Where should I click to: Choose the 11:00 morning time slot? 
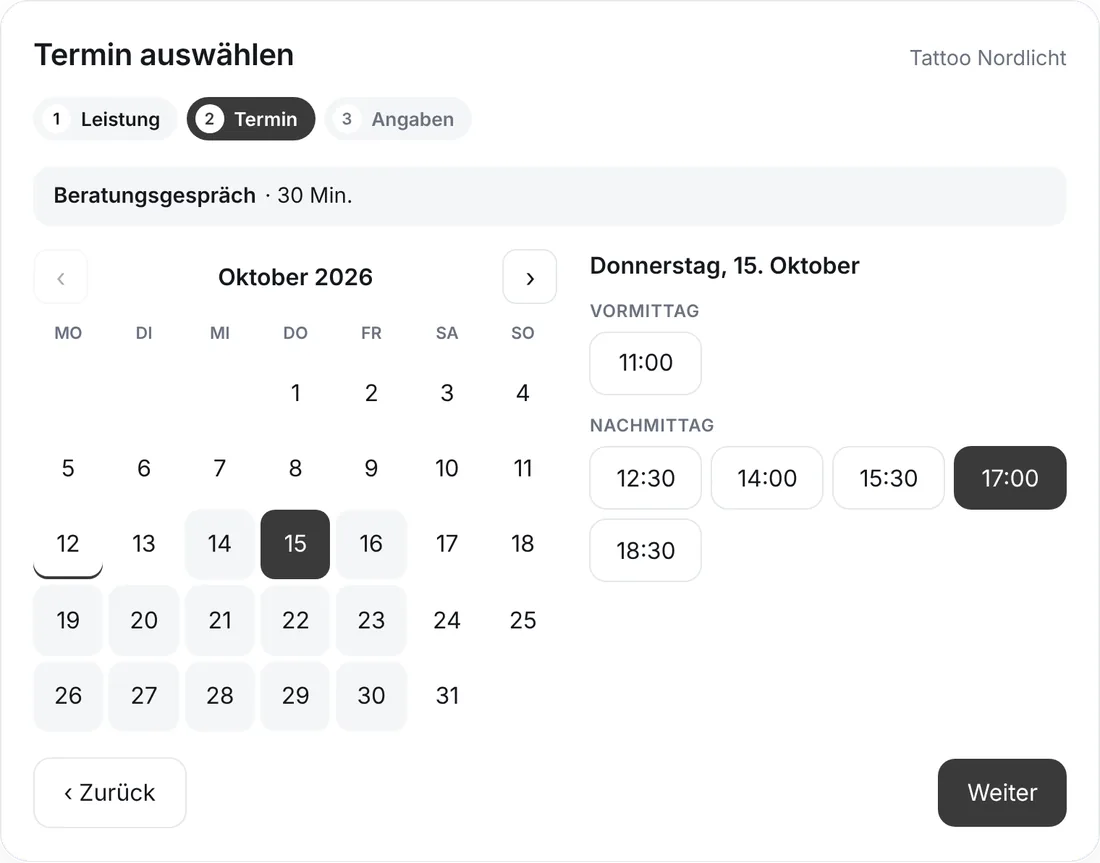(x=645, y=363)
